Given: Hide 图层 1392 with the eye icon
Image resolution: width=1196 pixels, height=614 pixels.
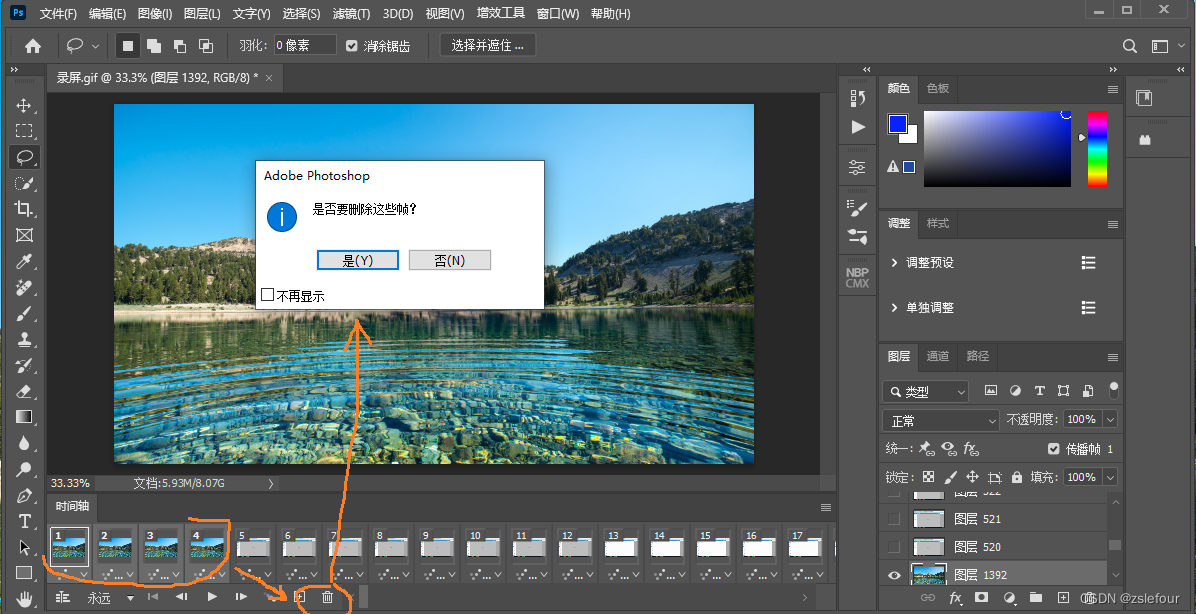Looking at the screenshot, I should pyautogui.click(x=894, y=575).
